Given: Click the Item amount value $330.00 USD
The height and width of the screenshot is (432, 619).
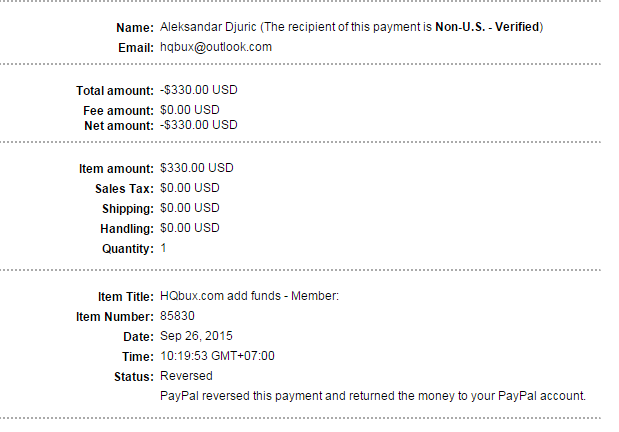Looking at the screenshot, I should coord(197,168).
